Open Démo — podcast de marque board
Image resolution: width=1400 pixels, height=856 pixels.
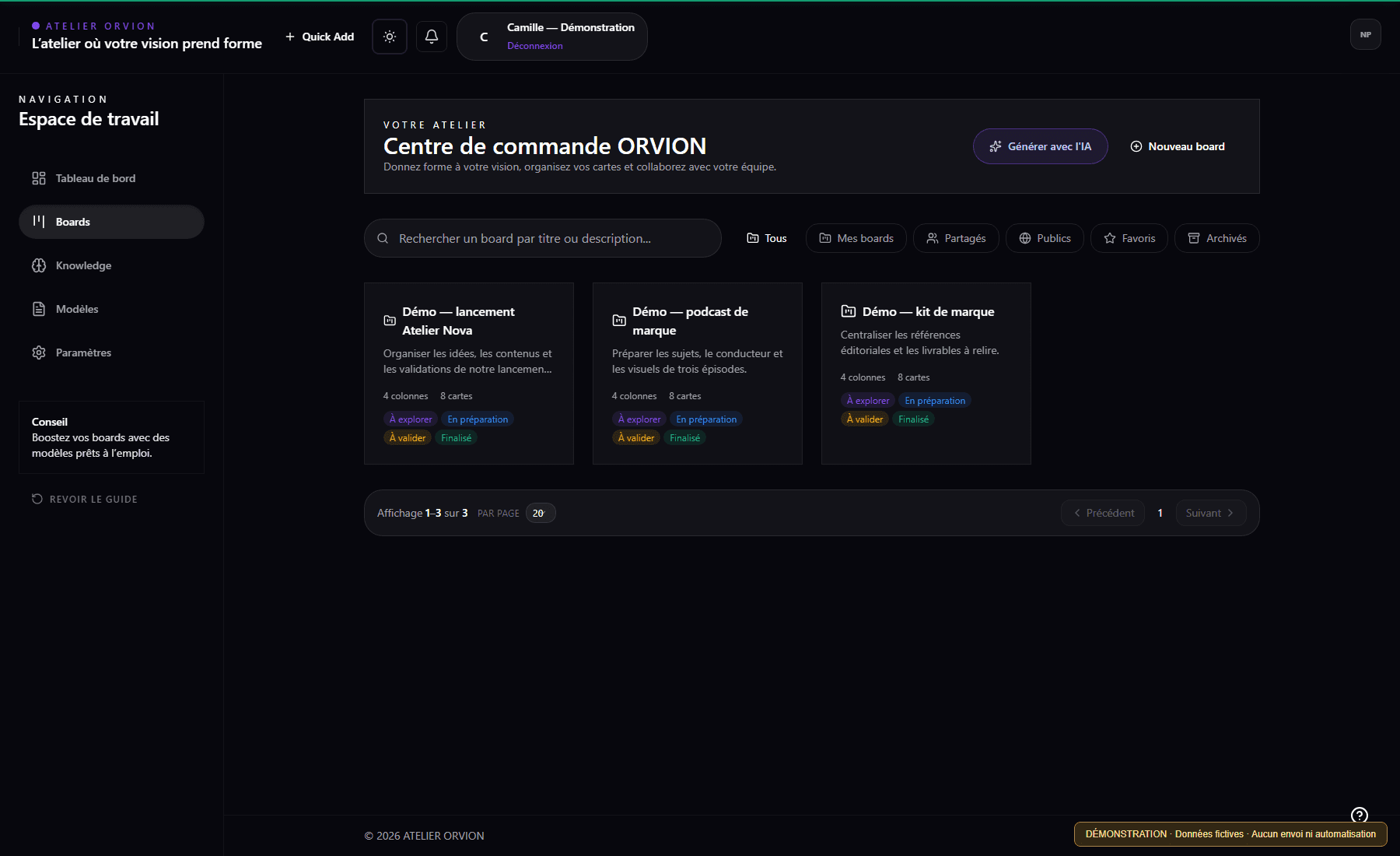click(698, 374)
